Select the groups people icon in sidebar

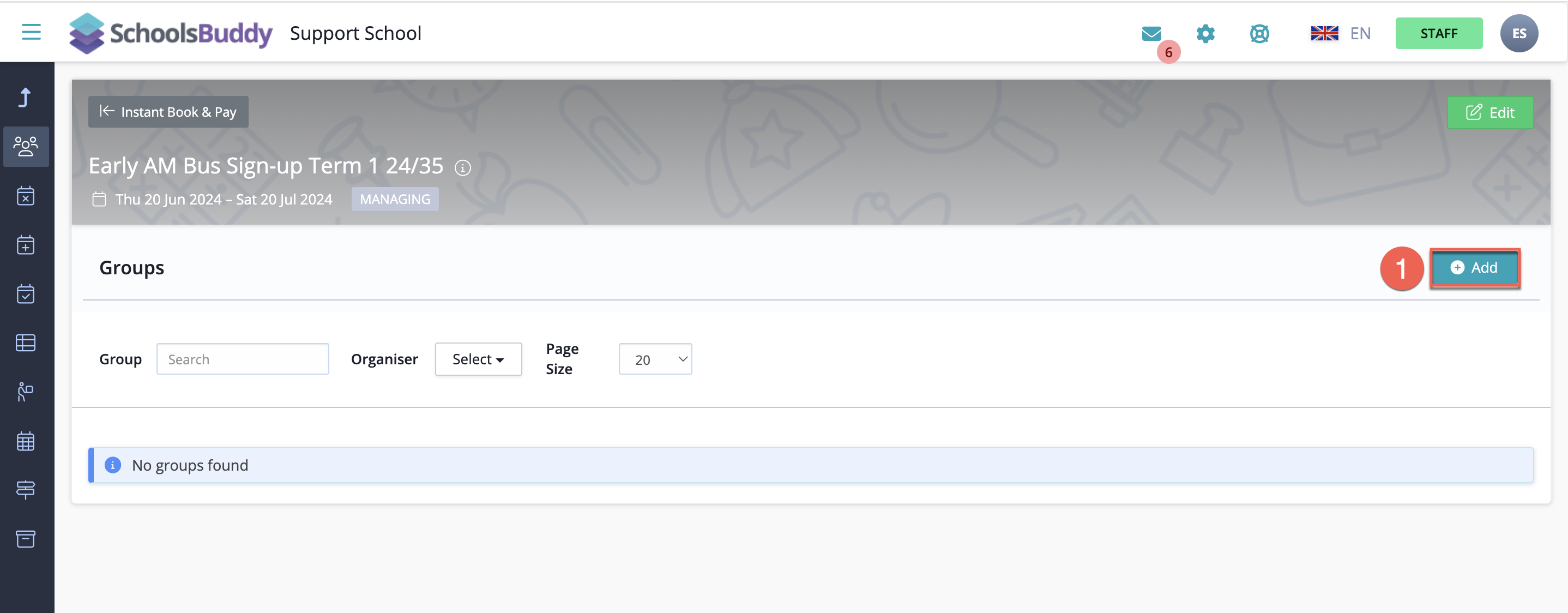click(26, 146)
